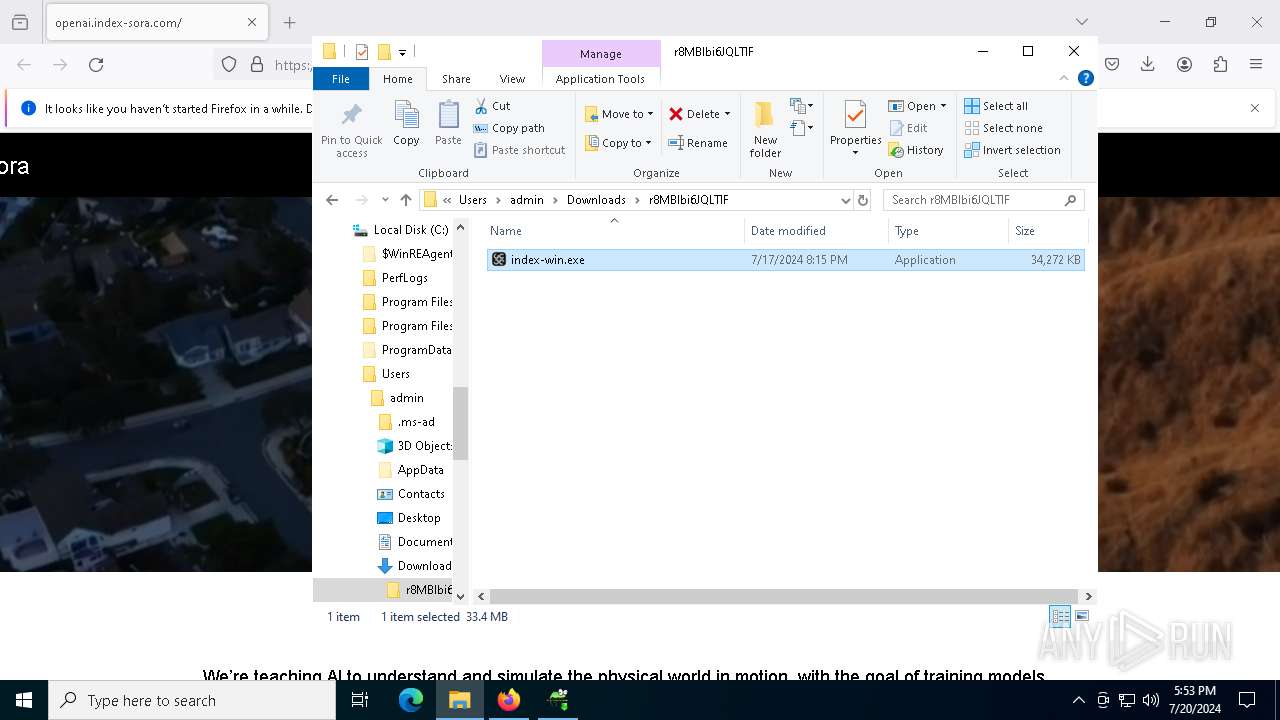Open Task View on taskbar
Image resolution: width=1280 pixels, height=720 pixels.
(361, 700)
